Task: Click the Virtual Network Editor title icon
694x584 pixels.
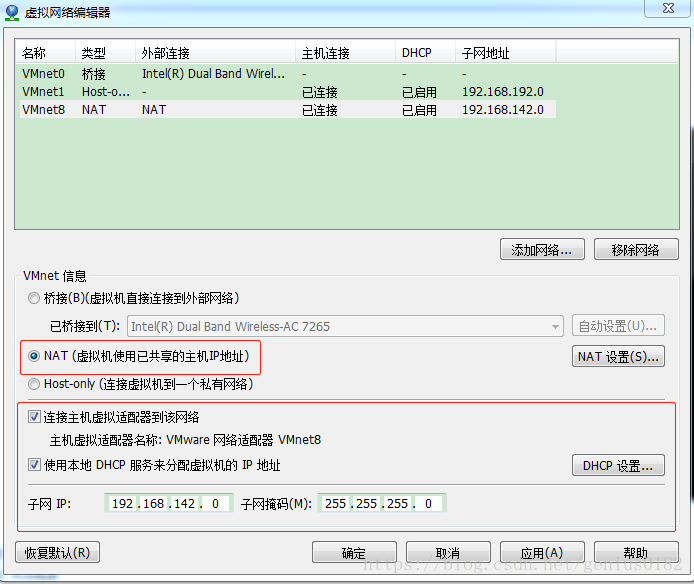Action: [x=12, y=12]
